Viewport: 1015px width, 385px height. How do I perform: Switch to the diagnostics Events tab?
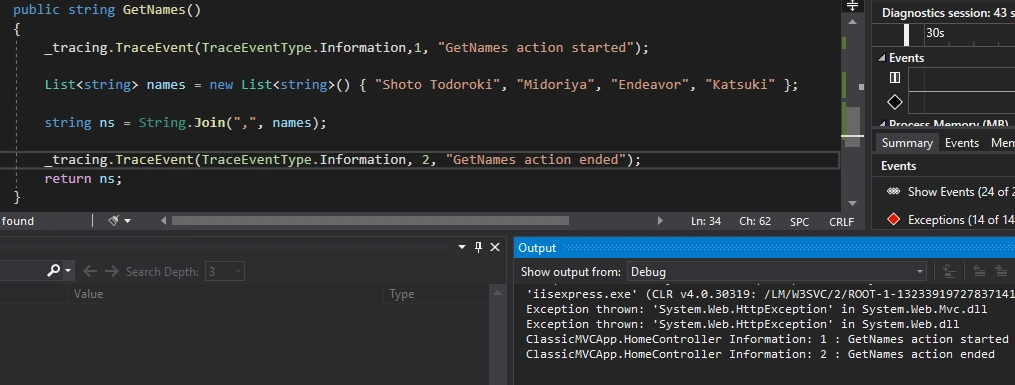[961, 143]
